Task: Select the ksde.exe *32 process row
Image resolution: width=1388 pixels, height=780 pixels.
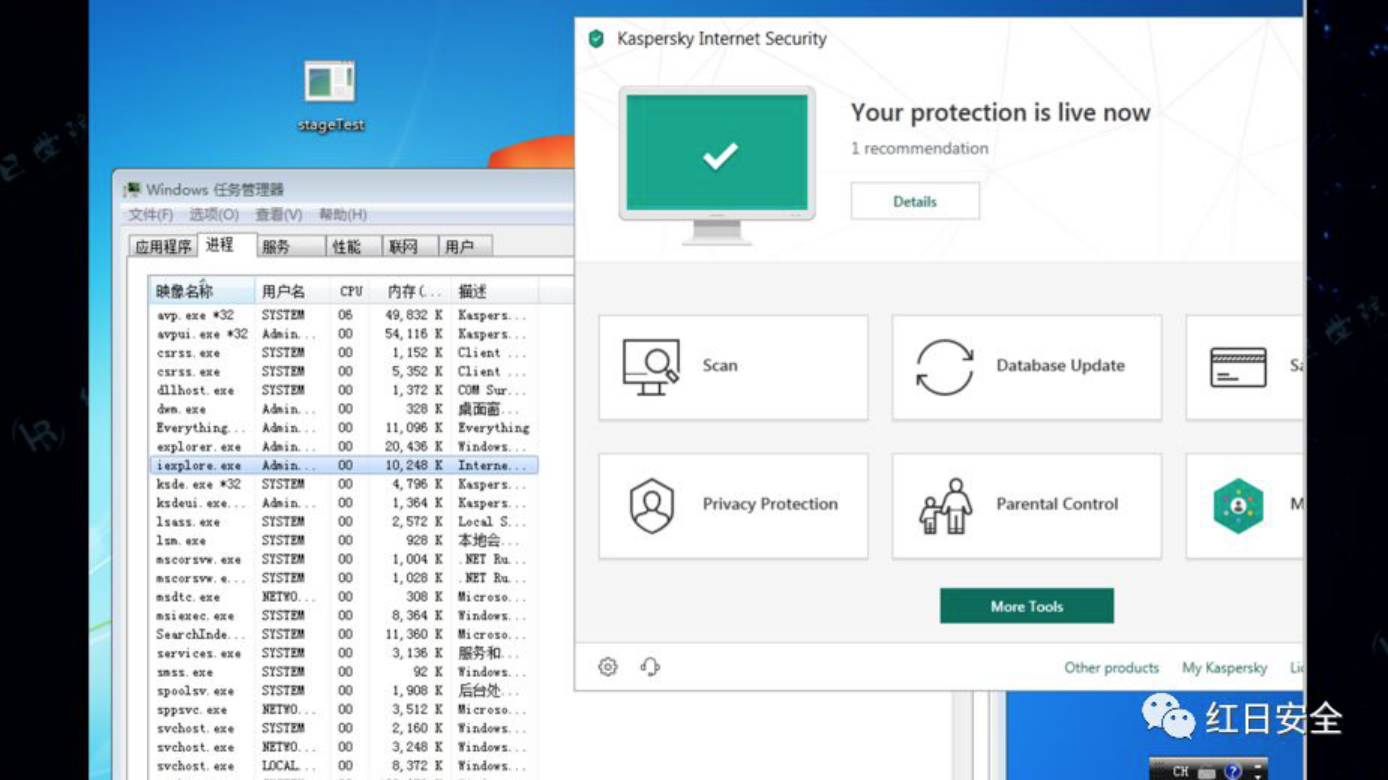Action: tap(344, 484)
